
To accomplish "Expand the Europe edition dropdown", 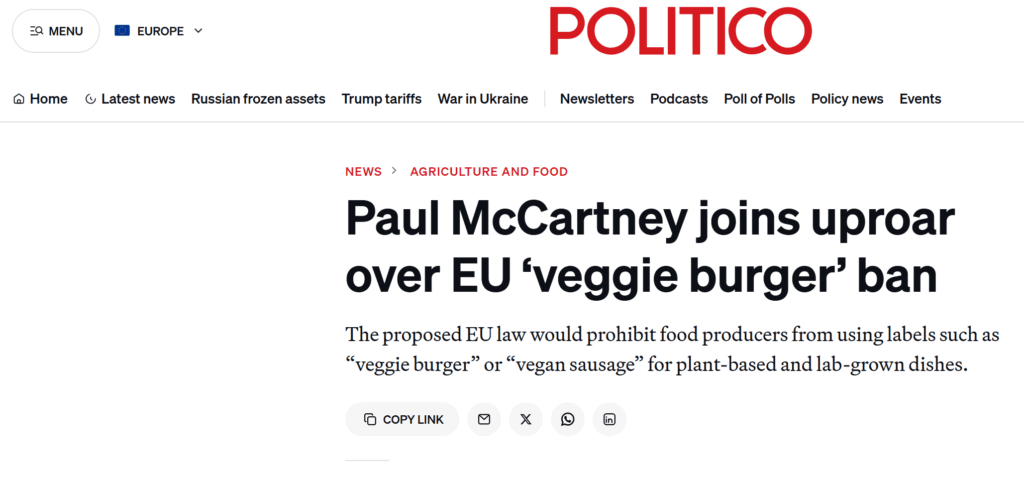I will click(198, 31).
